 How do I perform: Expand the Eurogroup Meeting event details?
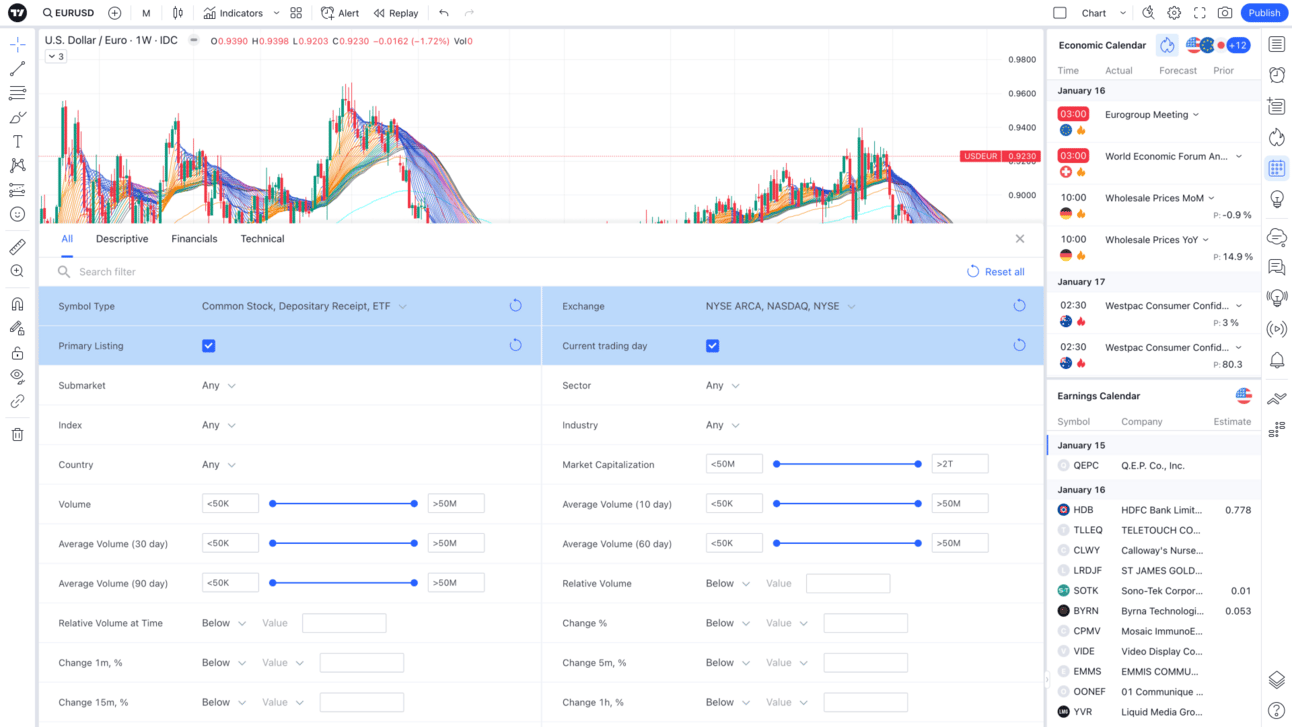coord(1196,115)
